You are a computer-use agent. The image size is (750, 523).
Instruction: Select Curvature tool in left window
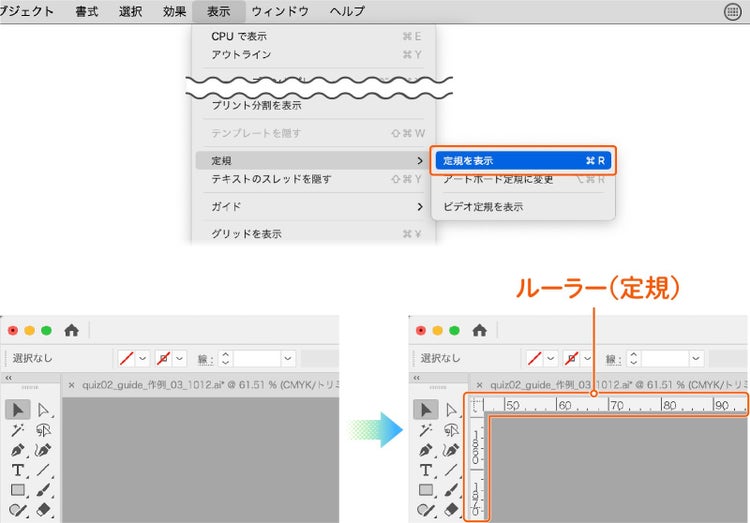click(43, 450)
